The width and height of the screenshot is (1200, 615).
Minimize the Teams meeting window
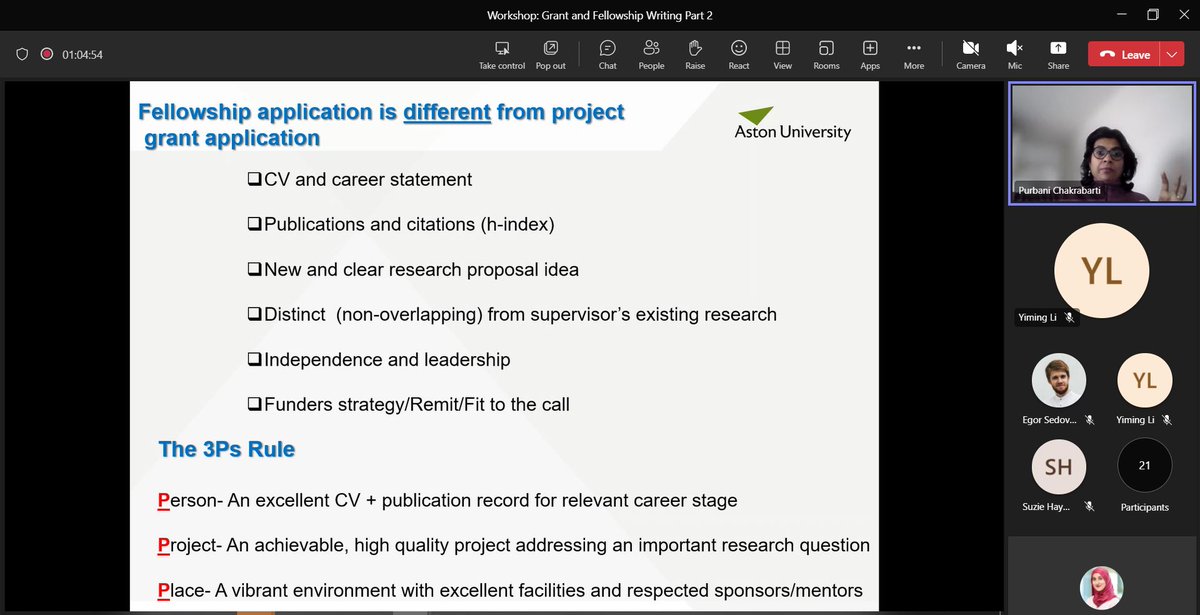point(1121,14)
